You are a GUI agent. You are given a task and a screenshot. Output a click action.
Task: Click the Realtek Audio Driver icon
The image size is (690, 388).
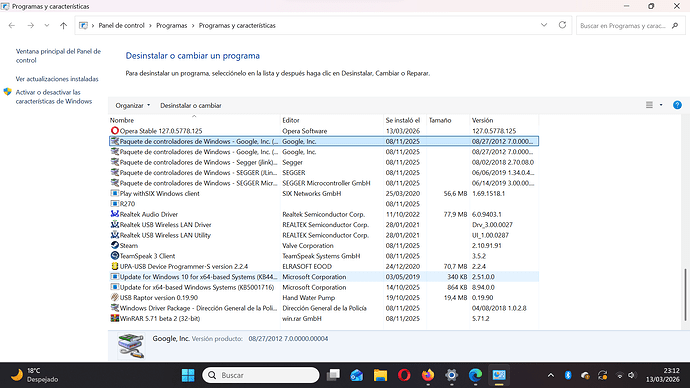tap(114, 214)
